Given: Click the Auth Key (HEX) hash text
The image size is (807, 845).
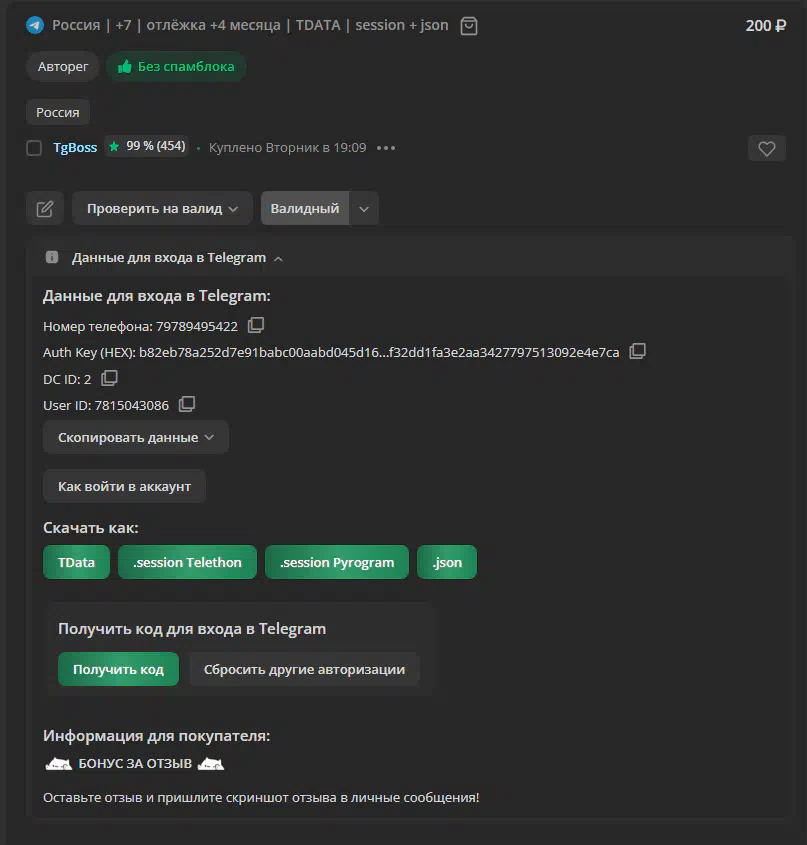Looking at the screenshot, I should (x=379, y=352).
